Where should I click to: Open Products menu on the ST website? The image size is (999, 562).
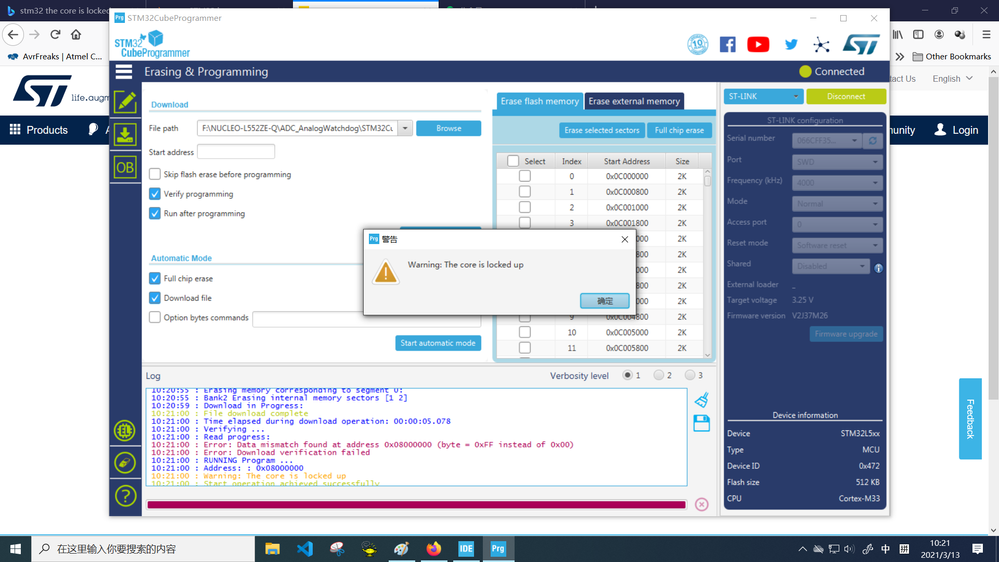[x=38, y=130]
